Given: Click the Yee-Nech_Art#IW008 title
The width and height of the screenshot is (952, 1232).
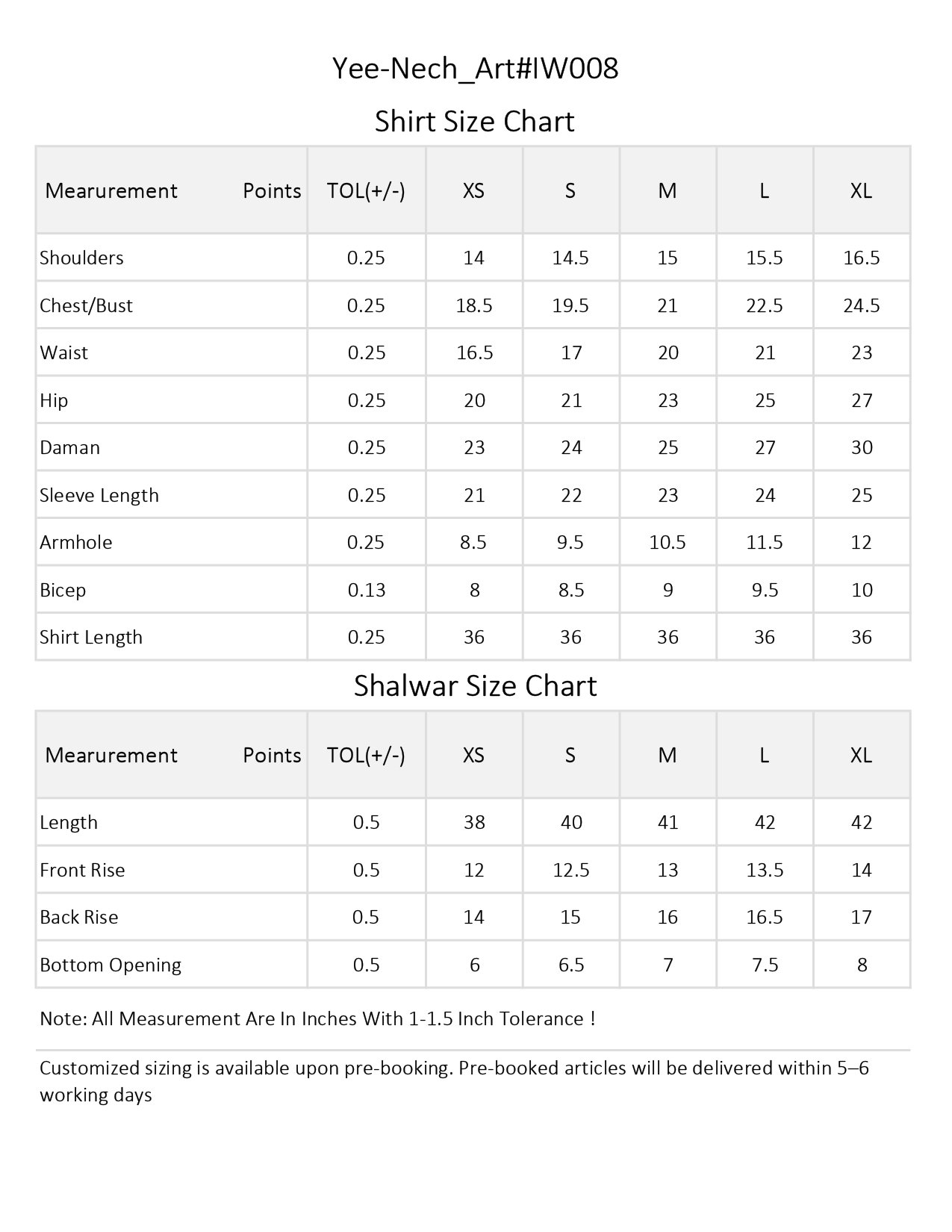Looking at the screenshot, I should click(x=475, y=69).
